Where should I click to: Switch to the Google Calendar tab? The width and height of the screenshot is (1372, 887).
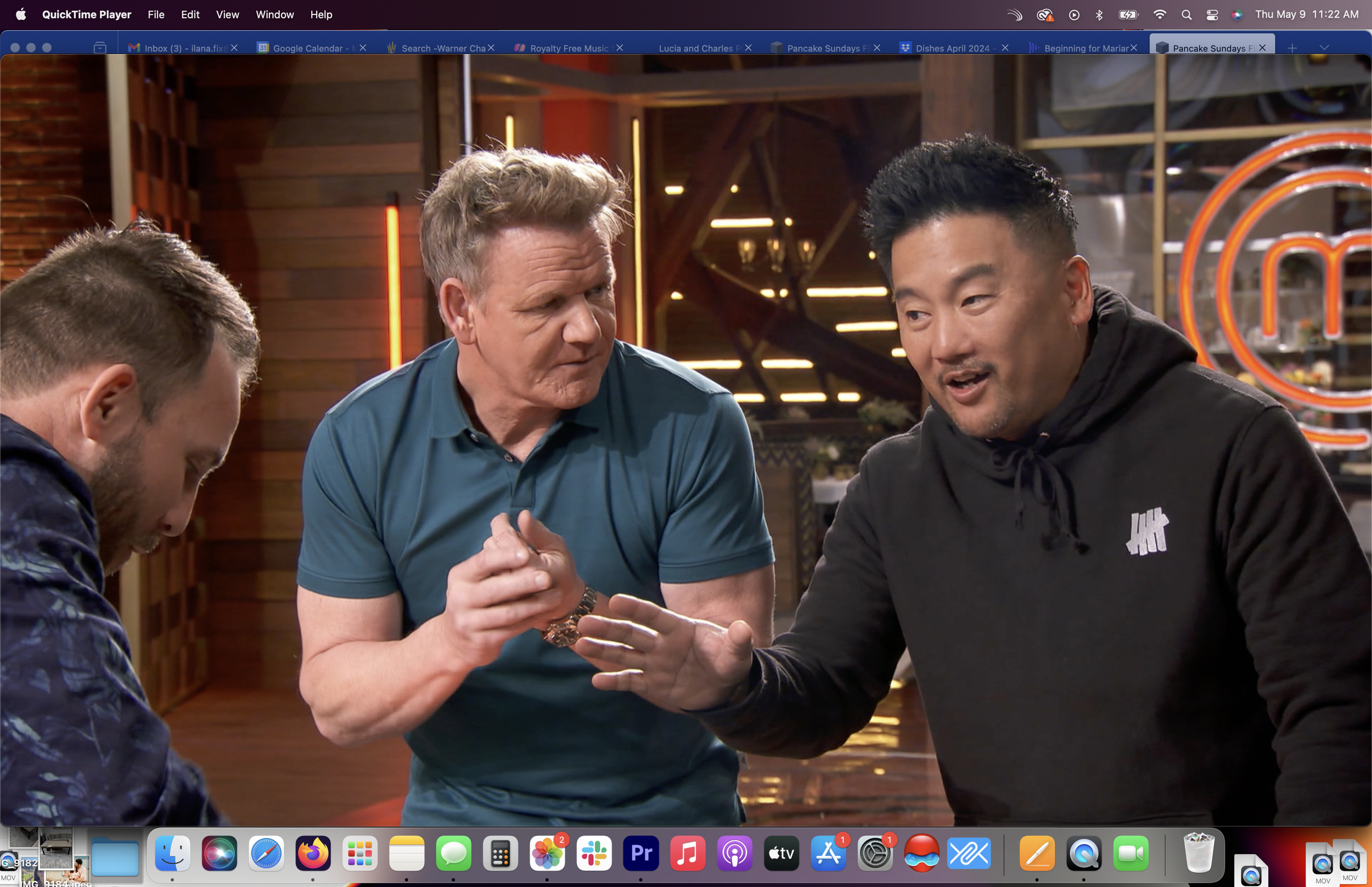(x=307, y=48)
